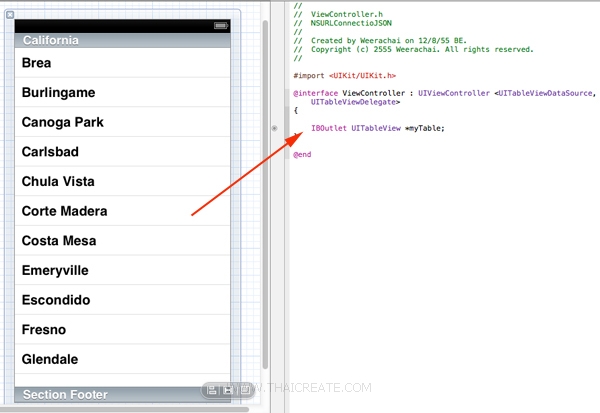This screenshot has height=413, width=600.
Task: Click the @end keyword in code
Action: [302, 155]
